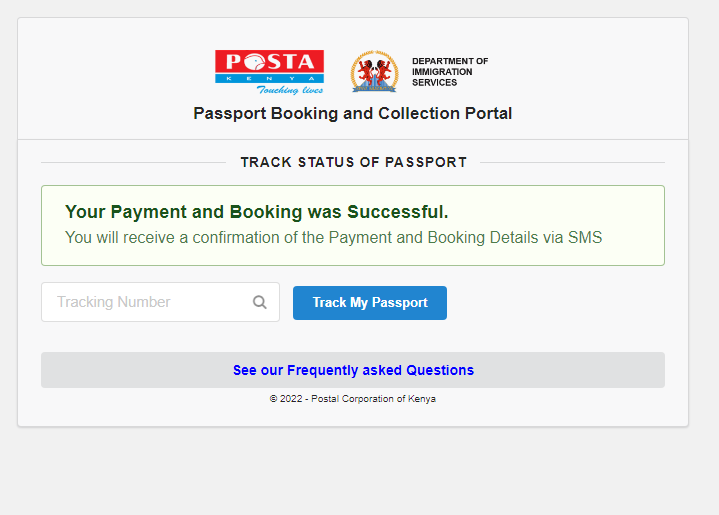Click the blue KENYA strip under Posta
The height and width of the screenshot is (515, 719).
point(269,78)
